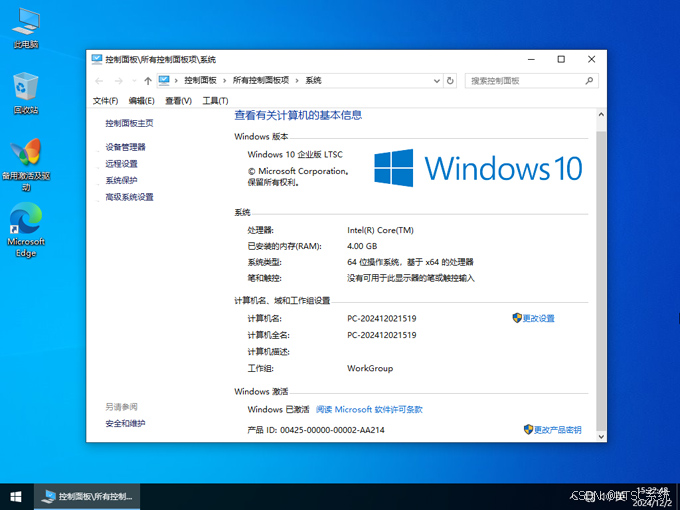Open the 查看(V) menu
The width and height of the screenshot is (680, 510).
point(178,101)
